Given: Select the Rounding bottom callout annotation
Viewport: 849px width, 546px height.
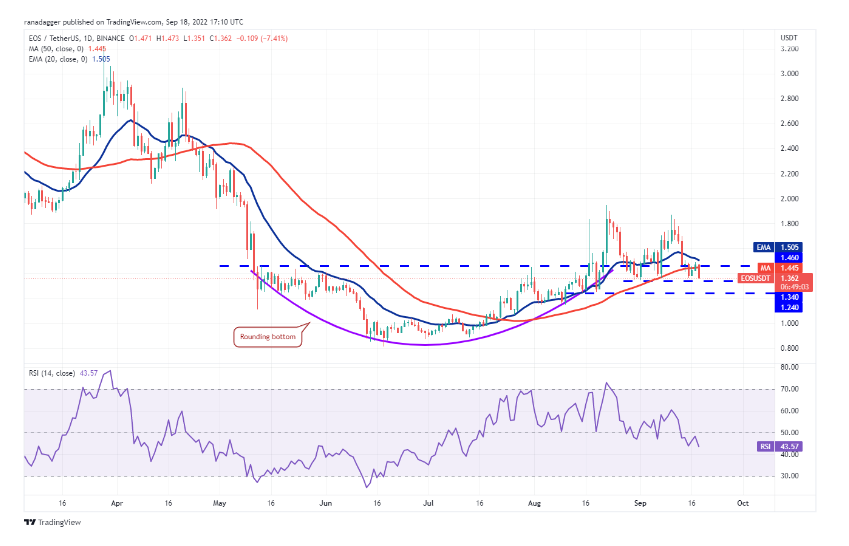Looking at the screenshot, I should [x=268, y=337].
